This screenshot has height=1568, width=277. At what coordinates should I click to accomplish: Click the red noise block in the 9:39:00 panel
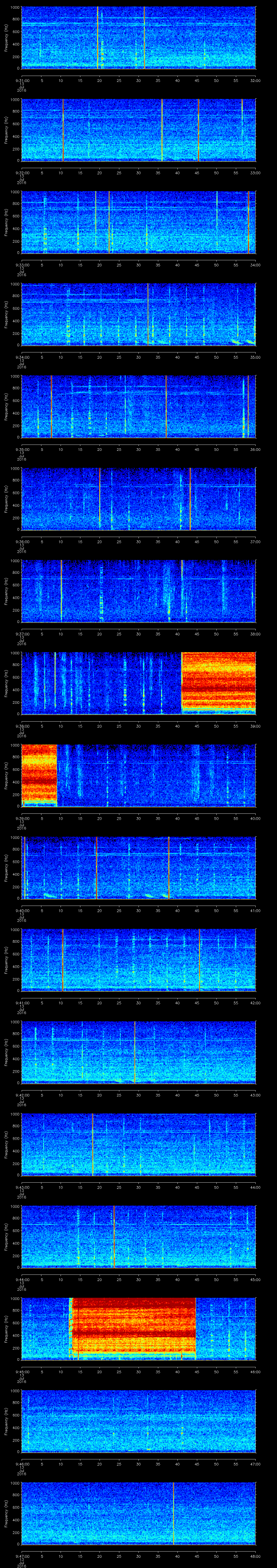pyautogui.click(x=39, y=775)
